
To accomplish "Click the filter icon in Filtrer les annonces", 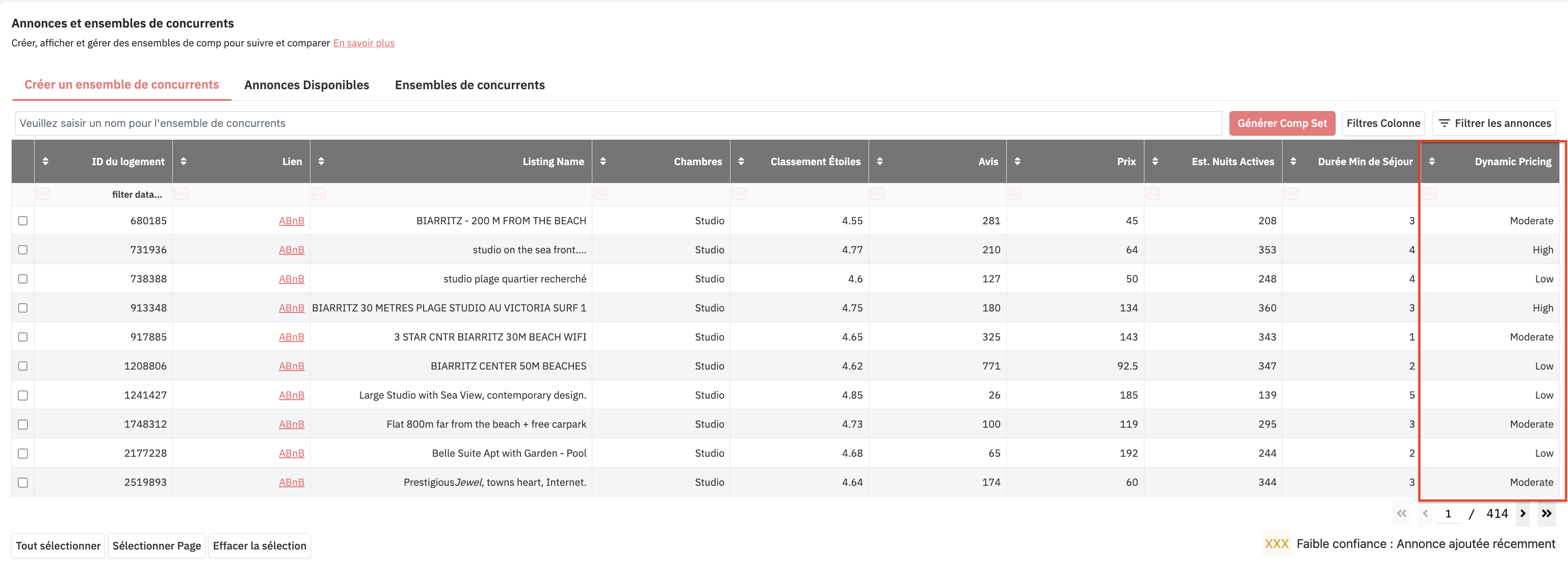I will click(x=1444, y=123).
